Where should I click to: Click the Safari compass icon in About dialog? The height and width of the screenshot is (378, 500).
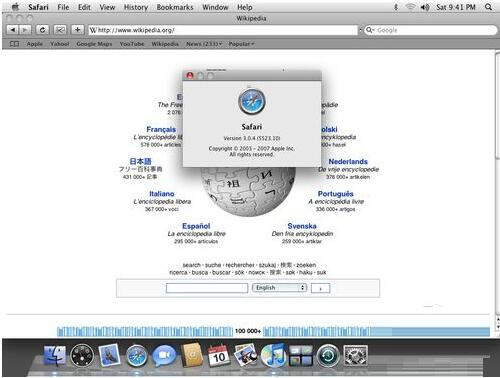coord(252,101)
